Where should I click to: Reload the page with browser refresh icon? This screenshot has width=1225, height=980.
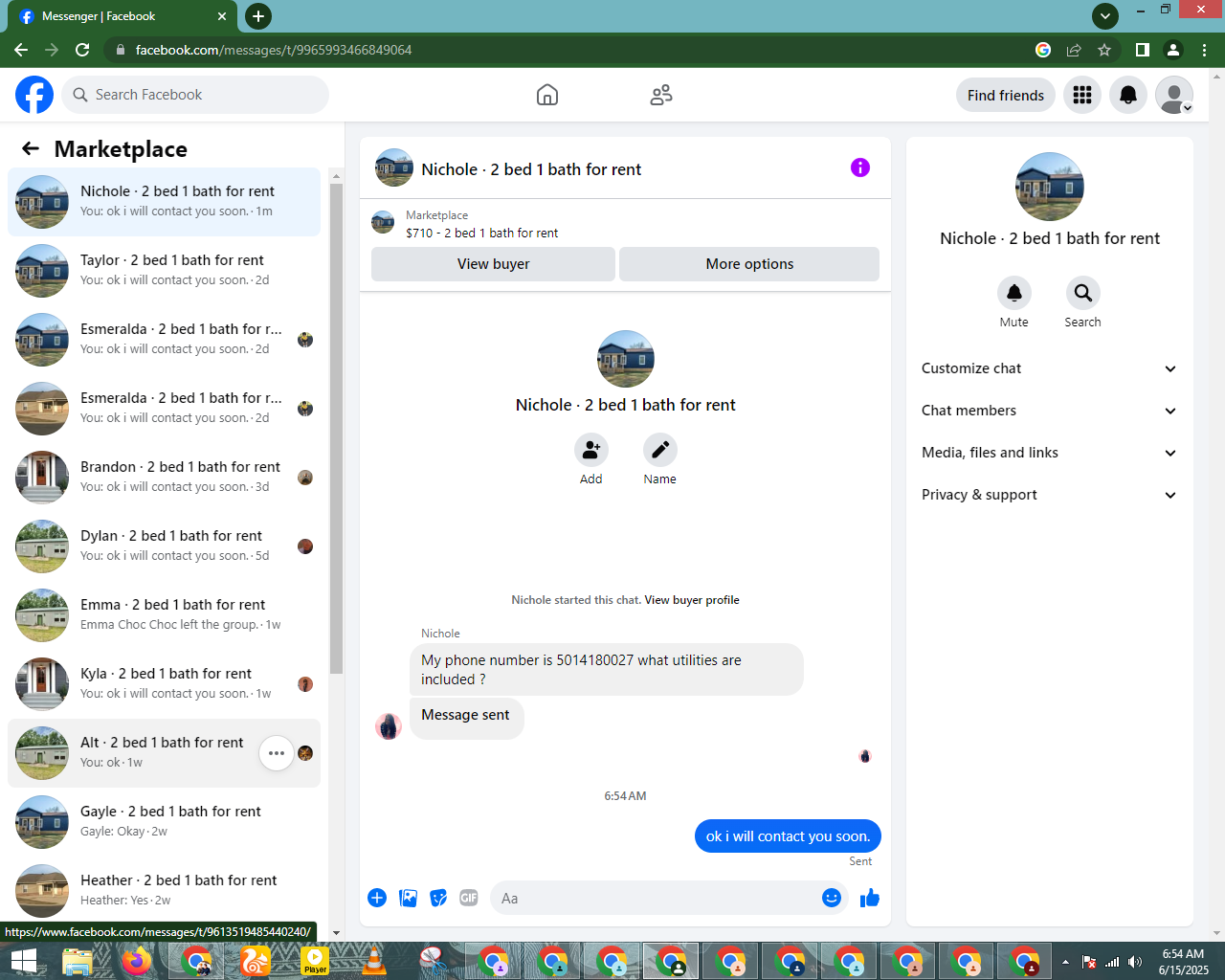tap(82, 50)
